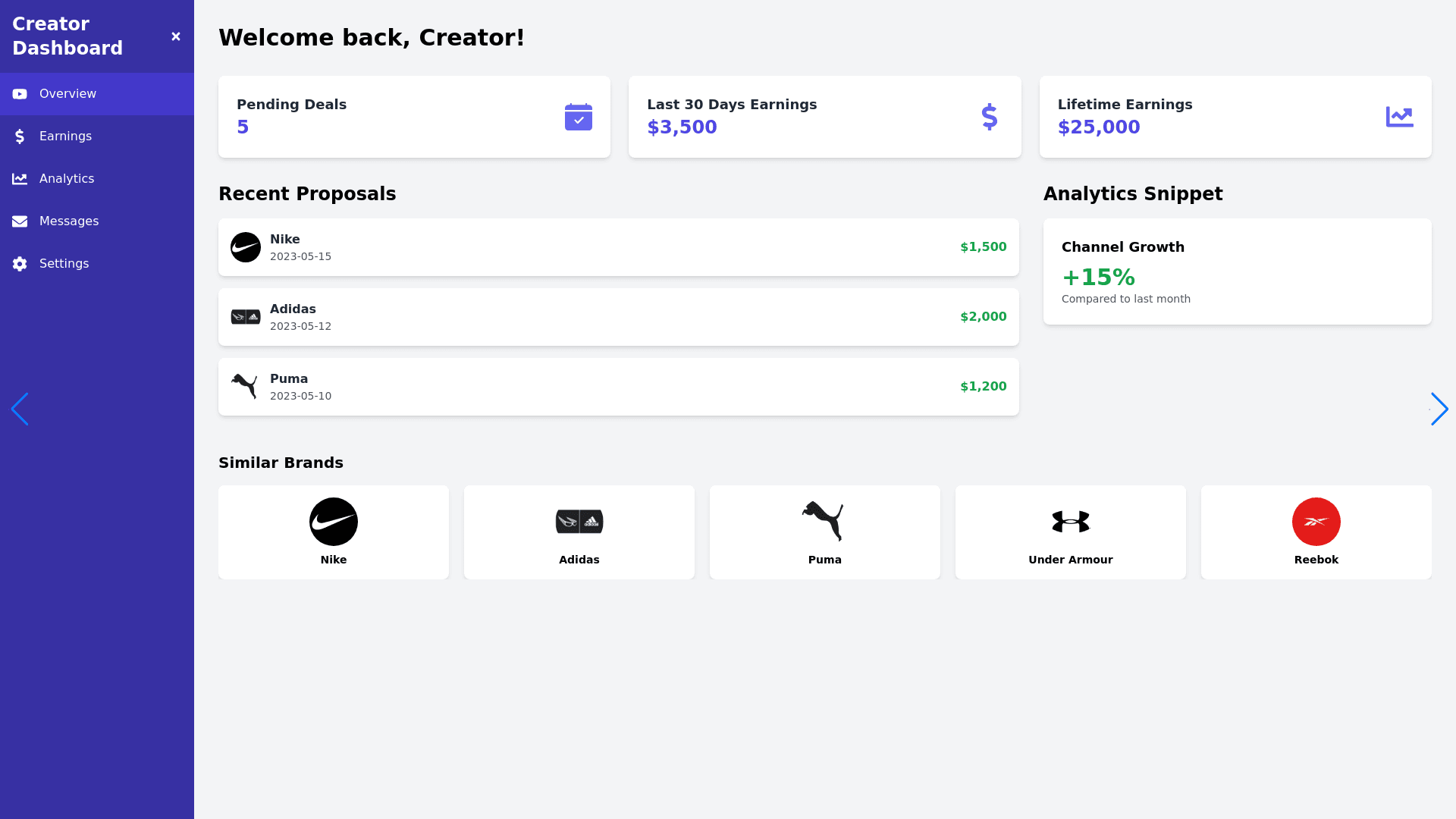Click the Lifetime Earnings chart icon
Image resolution: width=1456 pixels, height=819 pixels.
point(1399,117)
